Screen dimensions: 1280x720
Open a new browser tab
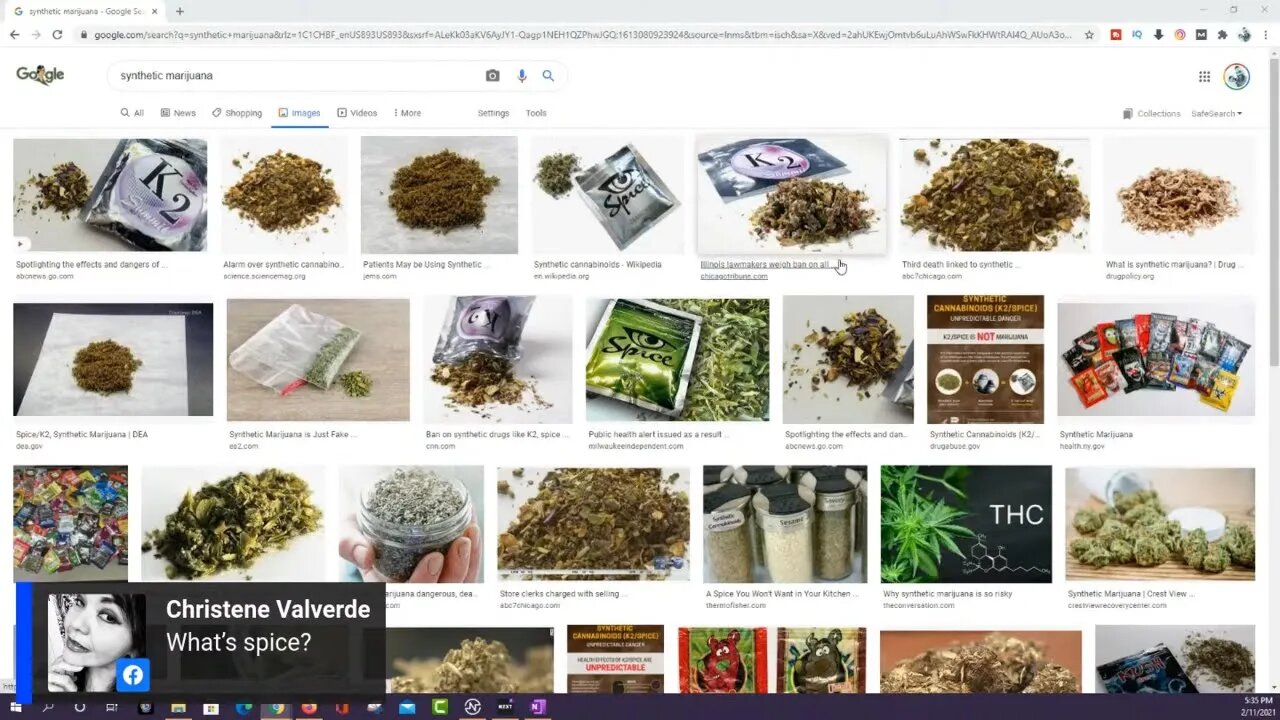tap(180, 11)
